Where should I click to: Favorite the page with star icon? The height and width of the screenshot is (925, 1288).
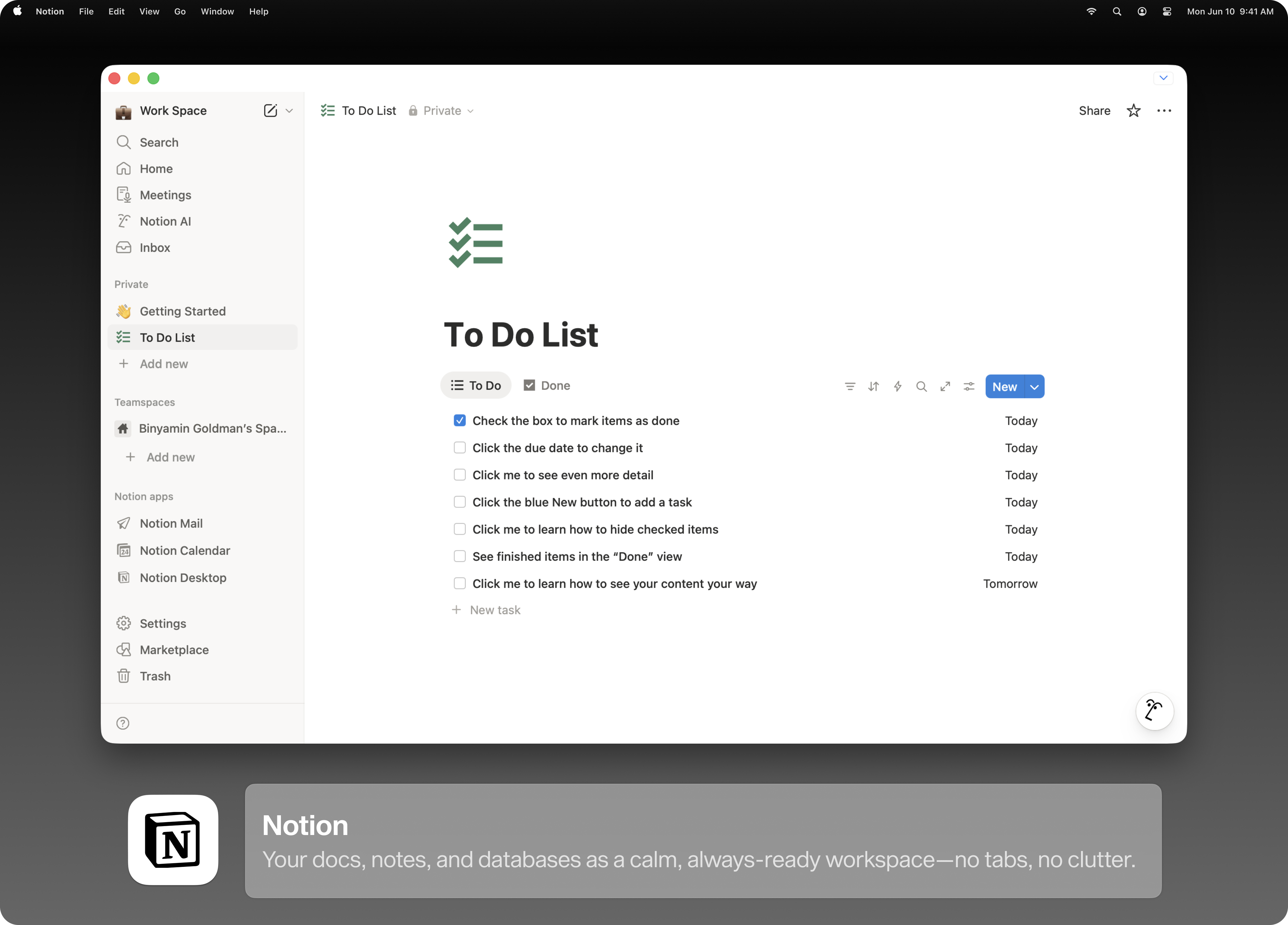tap(1133, 111)
